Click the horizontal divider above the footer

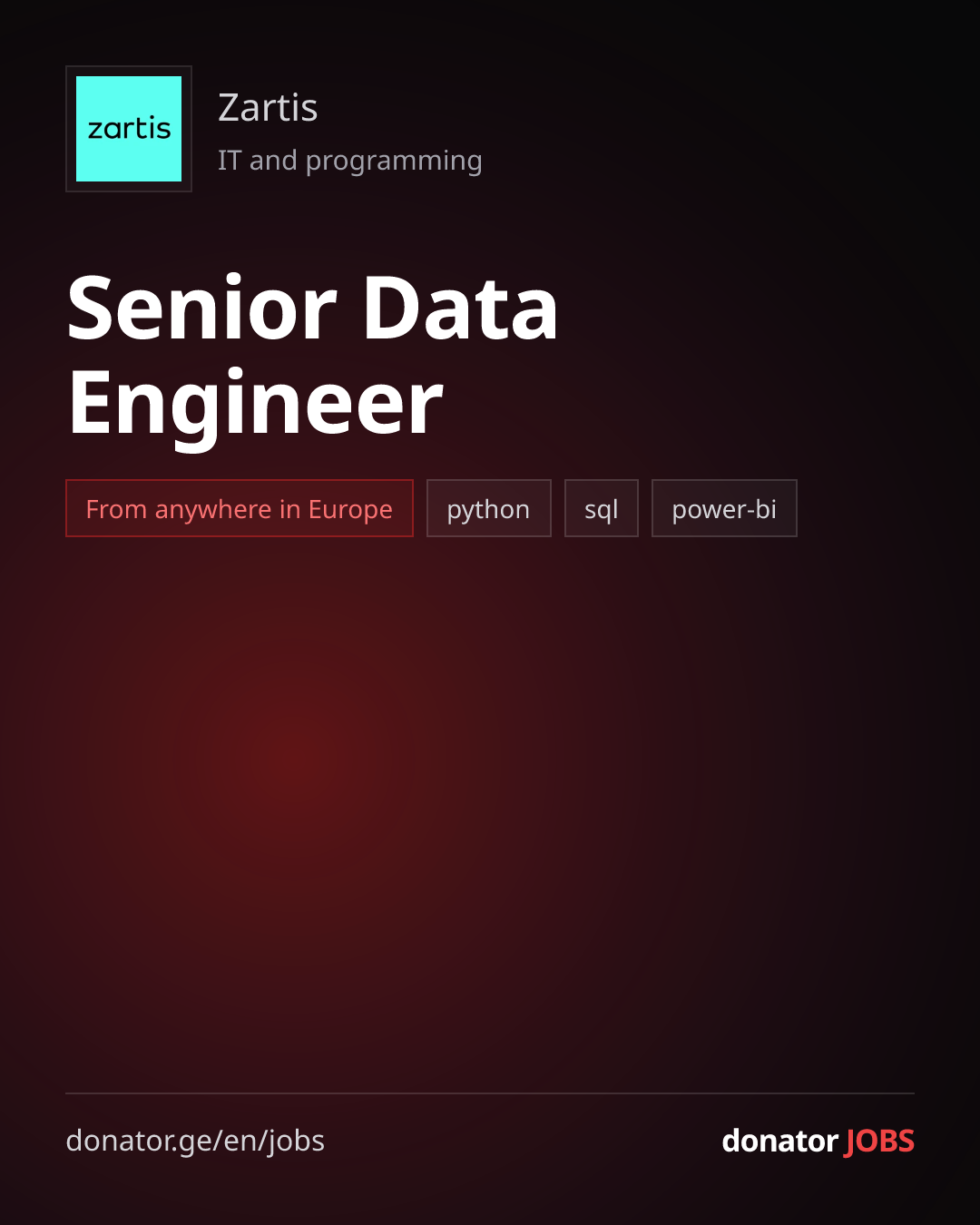click(490, 1093)
